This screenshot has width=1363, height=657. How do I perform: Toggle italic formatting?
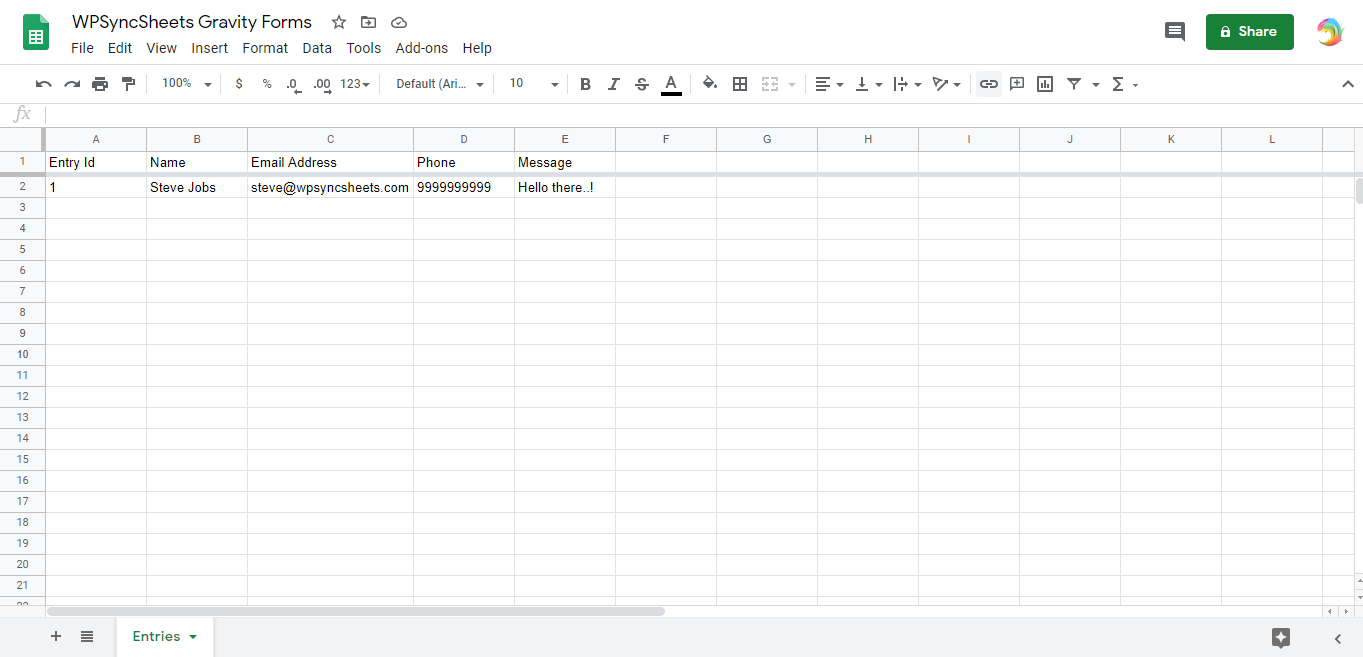(613, 84)
